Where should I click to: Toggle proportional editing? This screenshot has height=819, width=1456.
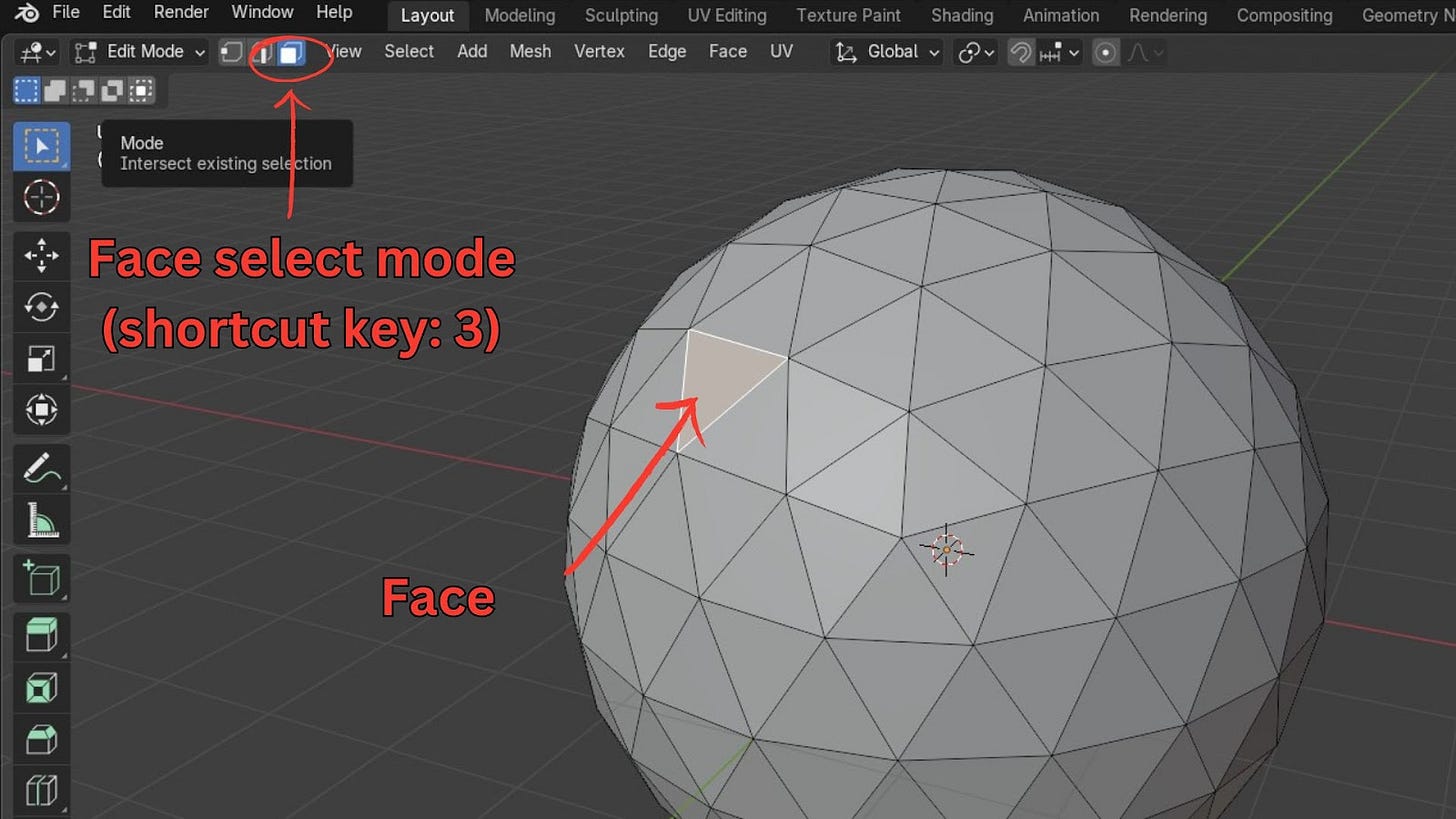(1106, 52)
